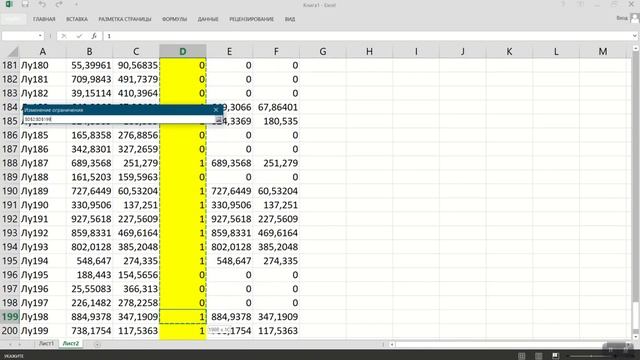Select row 181 header

(9, 65)
